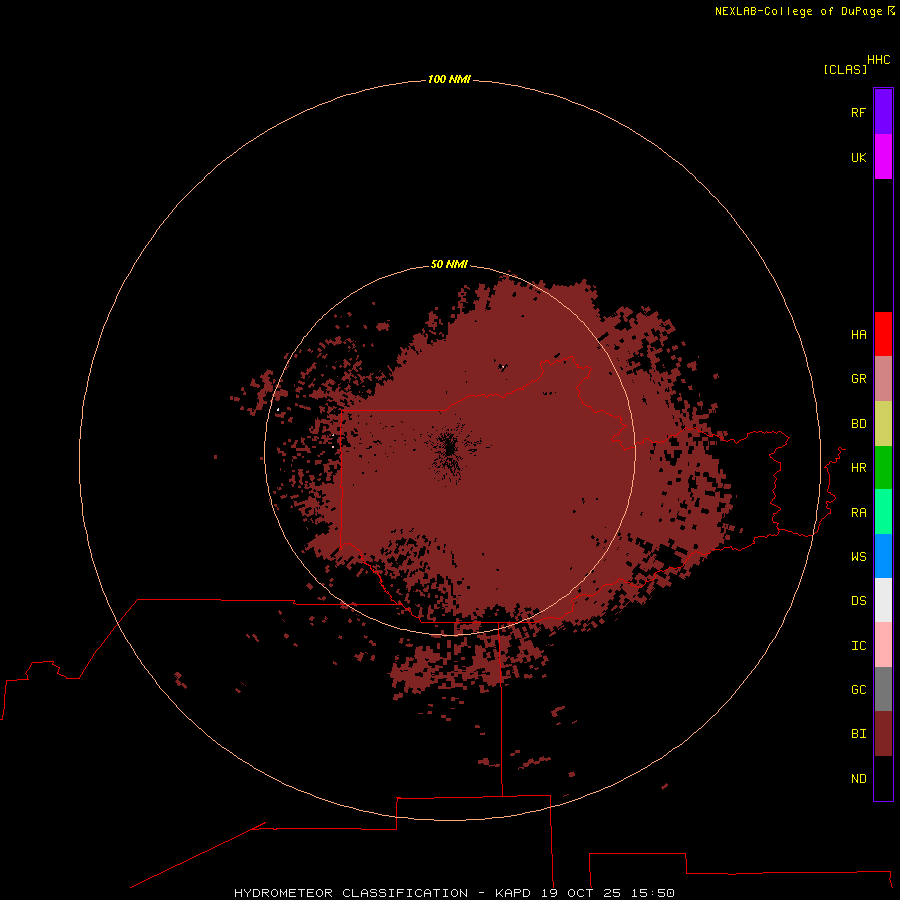Click the UK legend label
Screen dimensions: 900x900
[x=858, y=157]
